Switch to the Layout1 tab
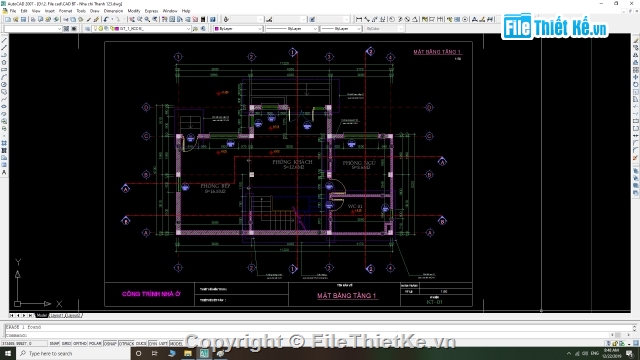This screenshot has height=360, width=640. pyautogui.click(x=57, y=316)
